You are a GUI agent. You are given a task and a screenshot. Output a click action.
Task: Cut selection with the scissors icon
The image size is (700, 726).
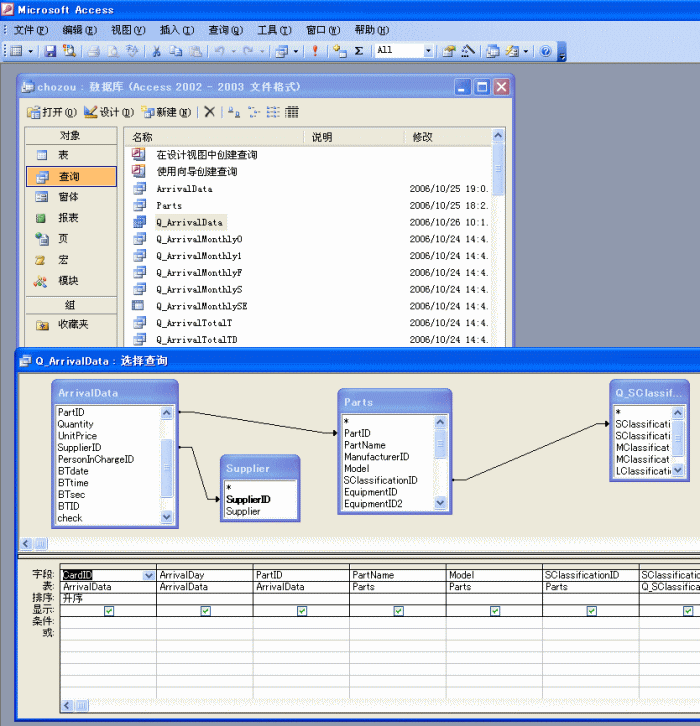coord(156,51)
